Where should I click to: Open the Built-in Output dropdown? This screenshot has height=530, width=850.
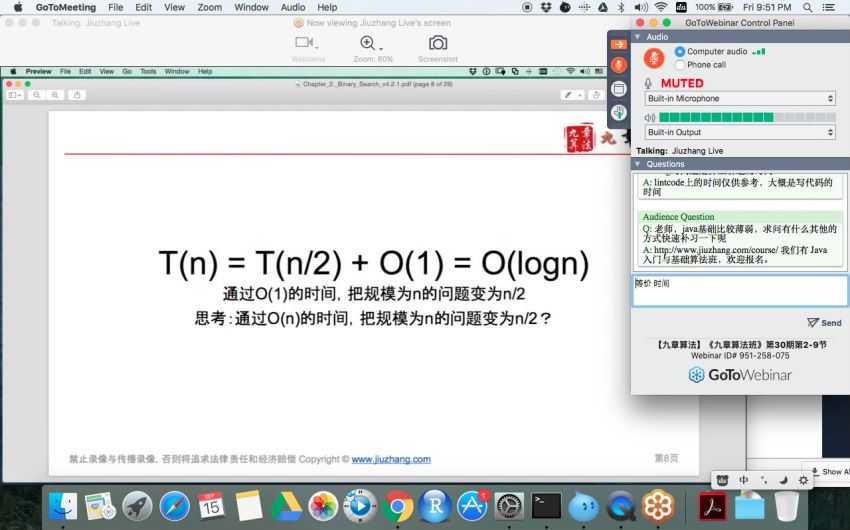(739, 132)
